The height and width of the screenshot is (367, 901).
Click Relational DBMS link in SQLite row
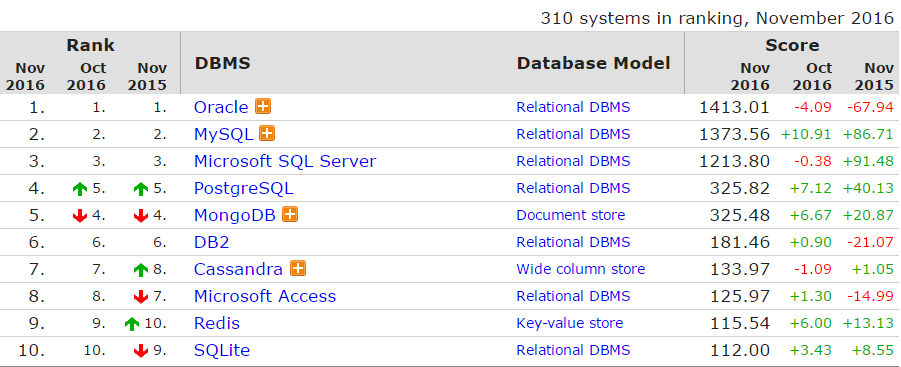click(573, 350)
